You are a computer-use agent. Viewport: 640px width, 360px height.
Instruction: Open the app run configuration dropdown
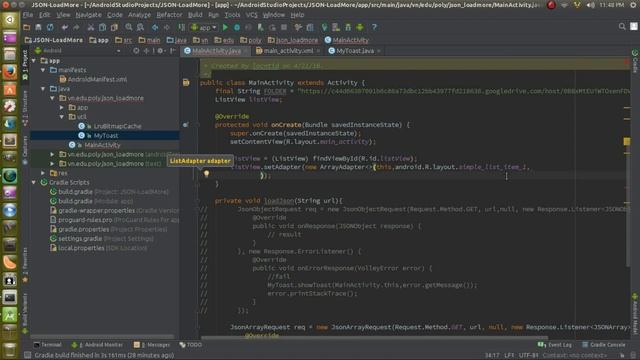click(x=204, y=27)
